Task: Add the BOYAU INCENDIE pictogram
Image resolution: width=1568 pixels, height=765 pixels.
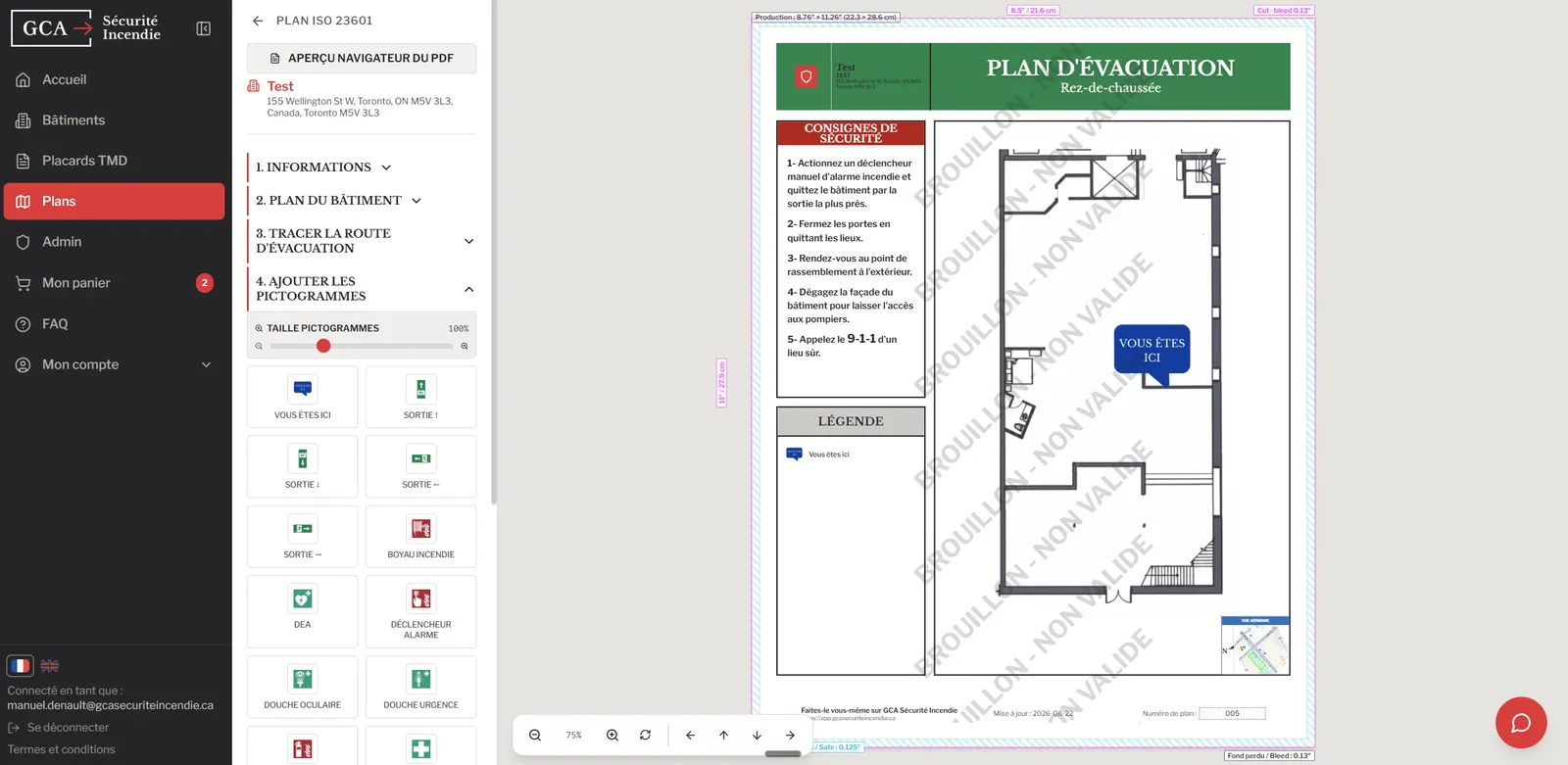Action: click(x=421, y=537)
